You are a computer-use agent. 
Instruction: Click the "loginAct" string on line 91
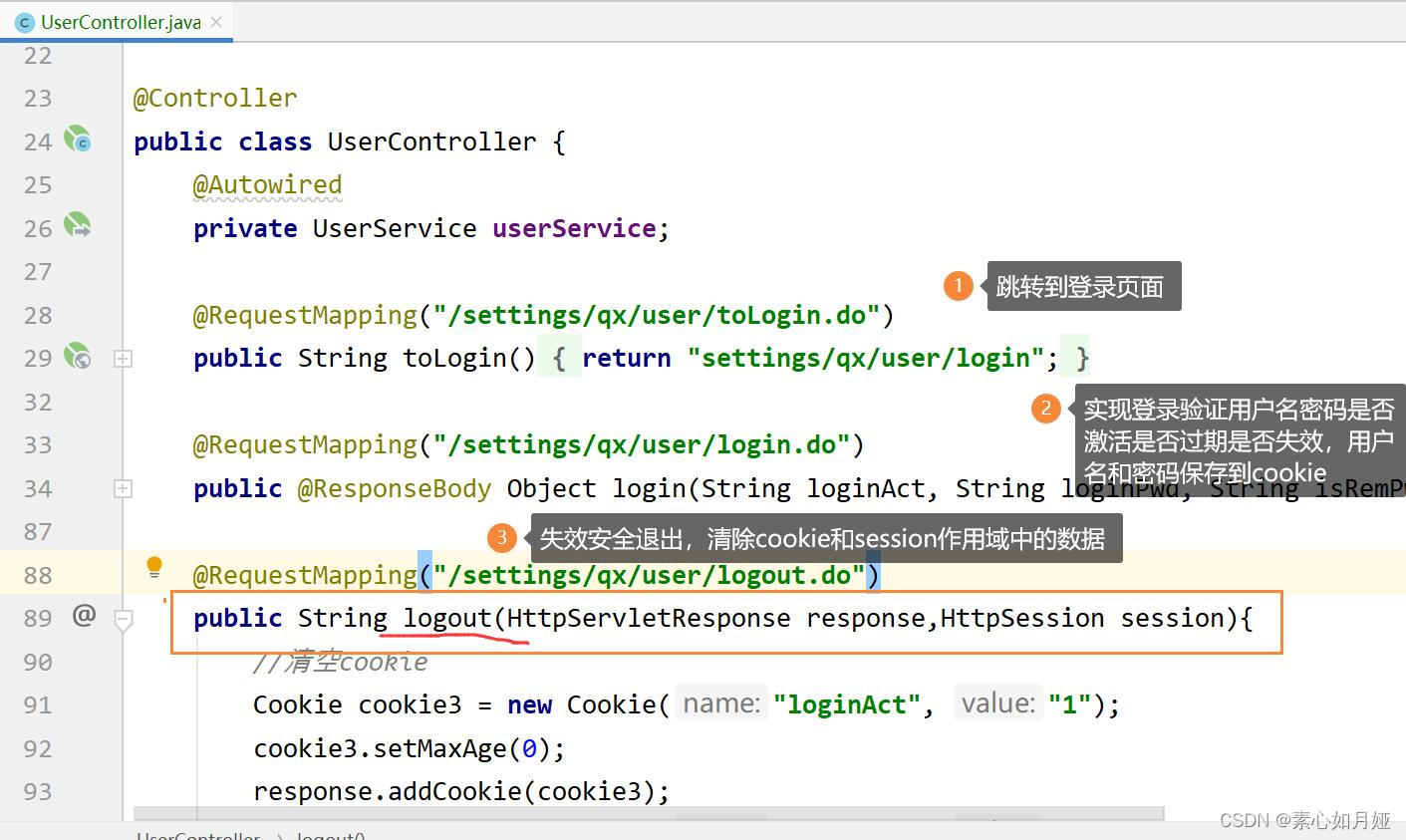pyautogui.click(x=846, y=705)
